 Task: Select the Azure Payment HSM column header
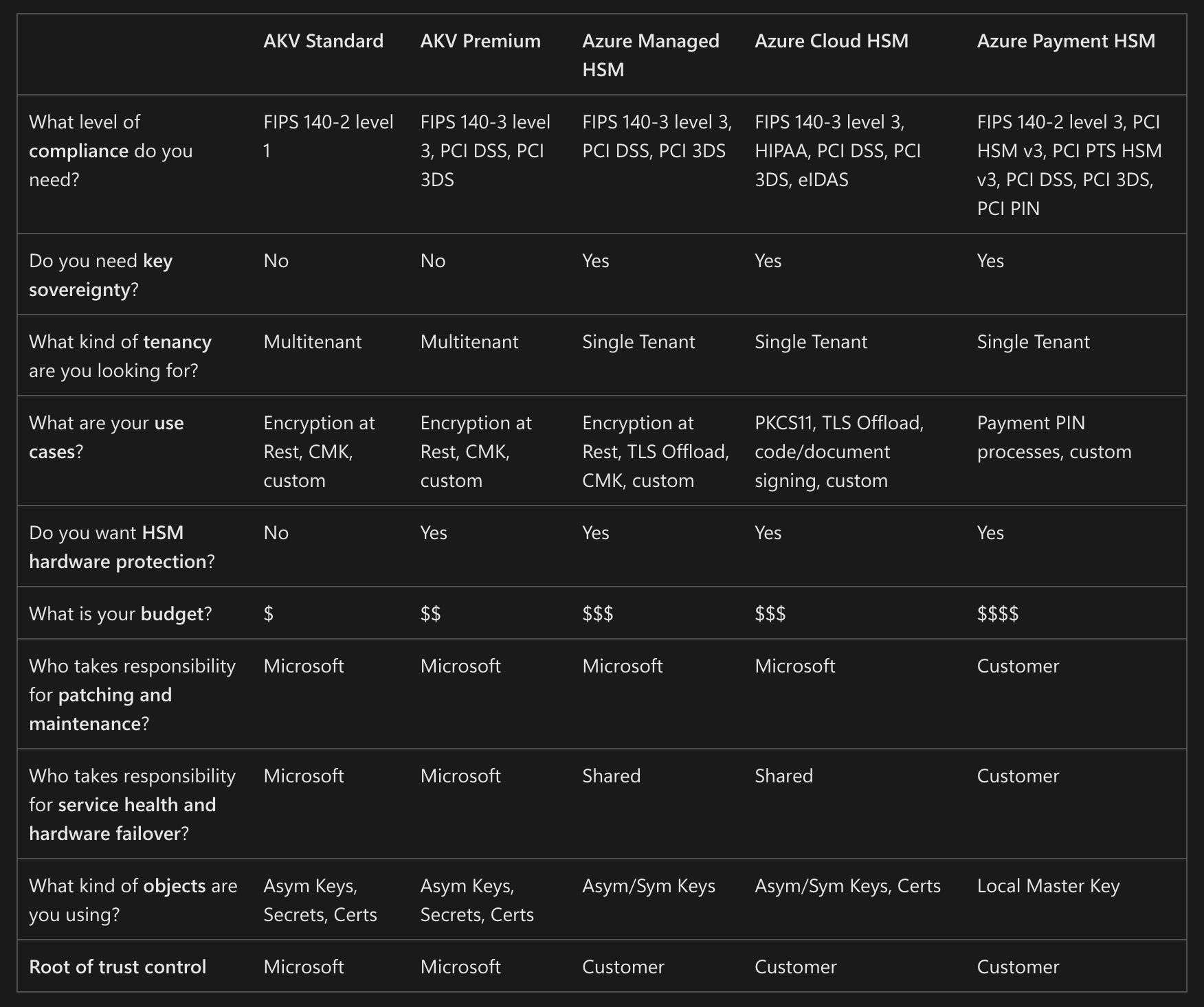[1066, 41]
